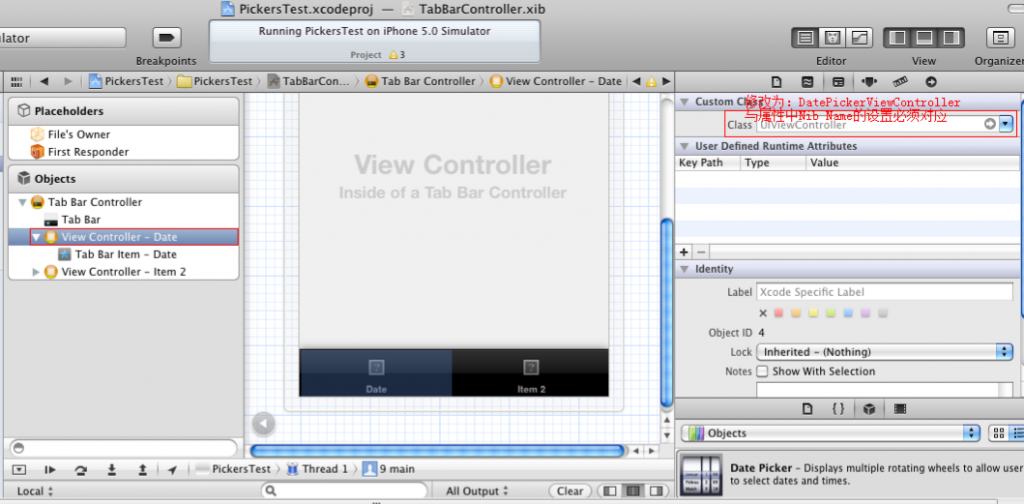
Task: Select Date Picker object in library
Action: (850, 475)
